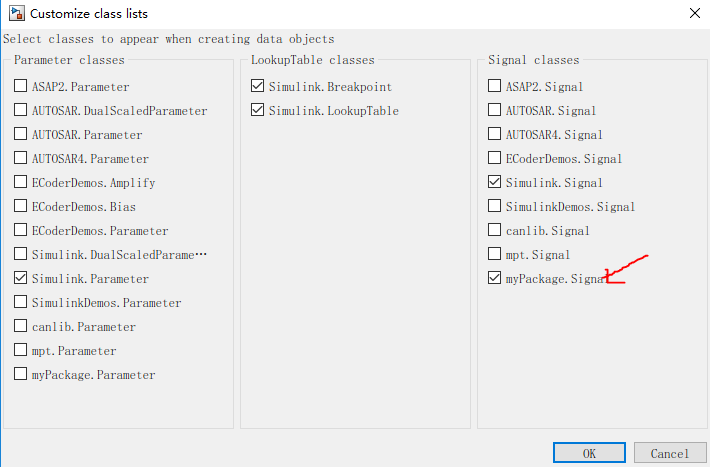Uncheck Simulink.Breakpoint lookup class
The height and width of the screenshot is (467, 710).
[258, 87]
